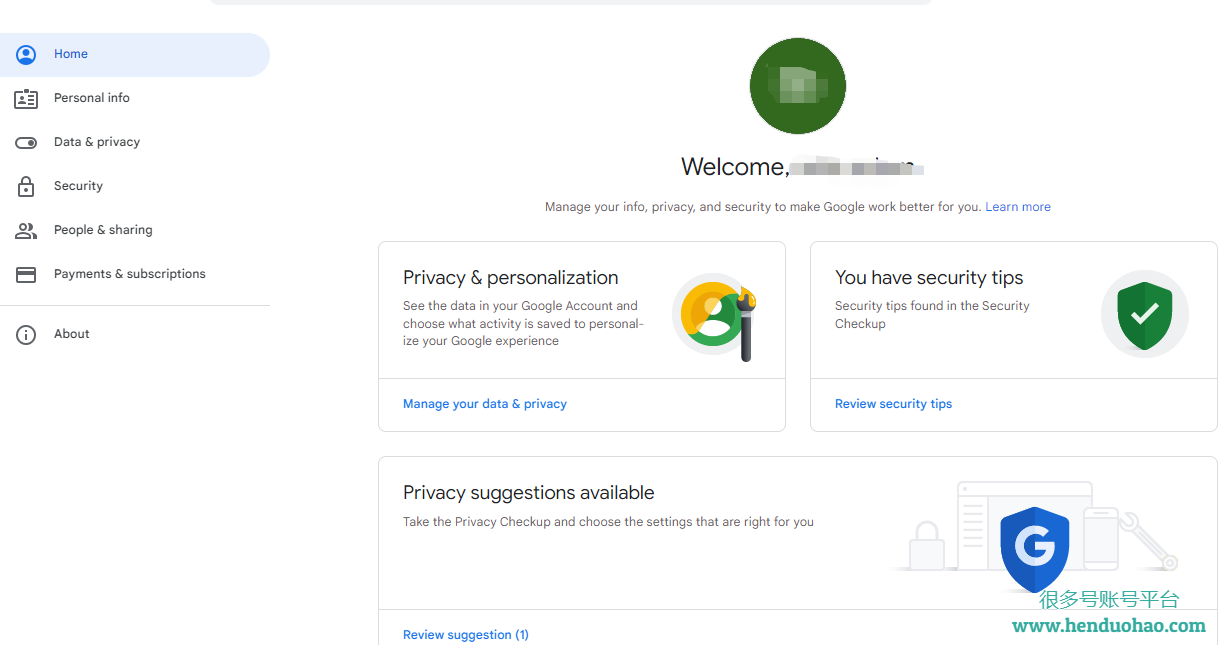This screenshot has width=1219, height=645.
Task: Go to Data & privacy section
Action: point(135,142)
